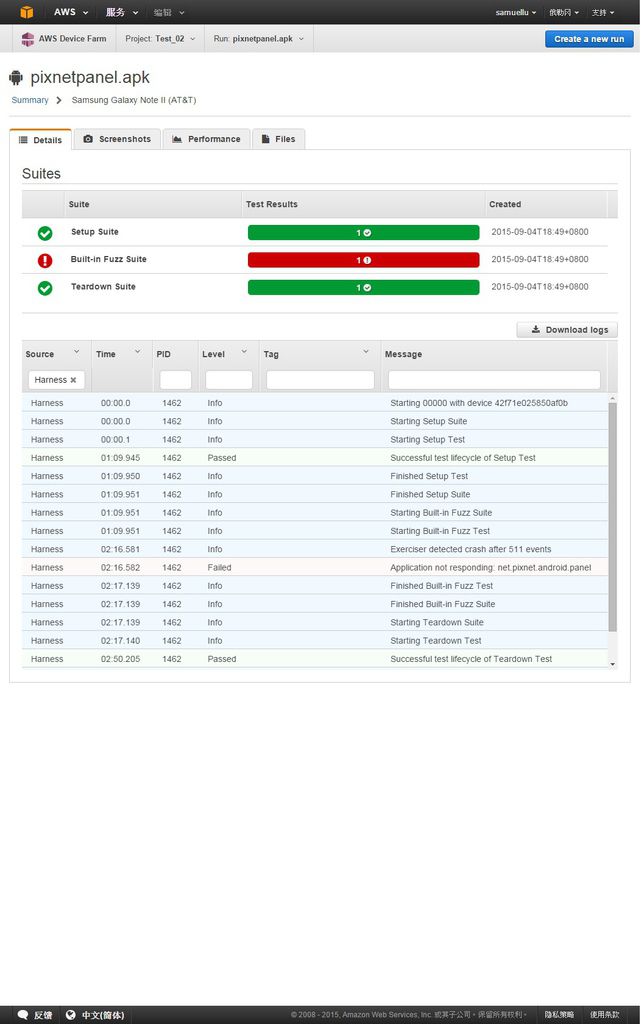This screenshot has height=1024, width=641.
Task: Click the green result bar for Setup Suite
Action: pos(364,232)
